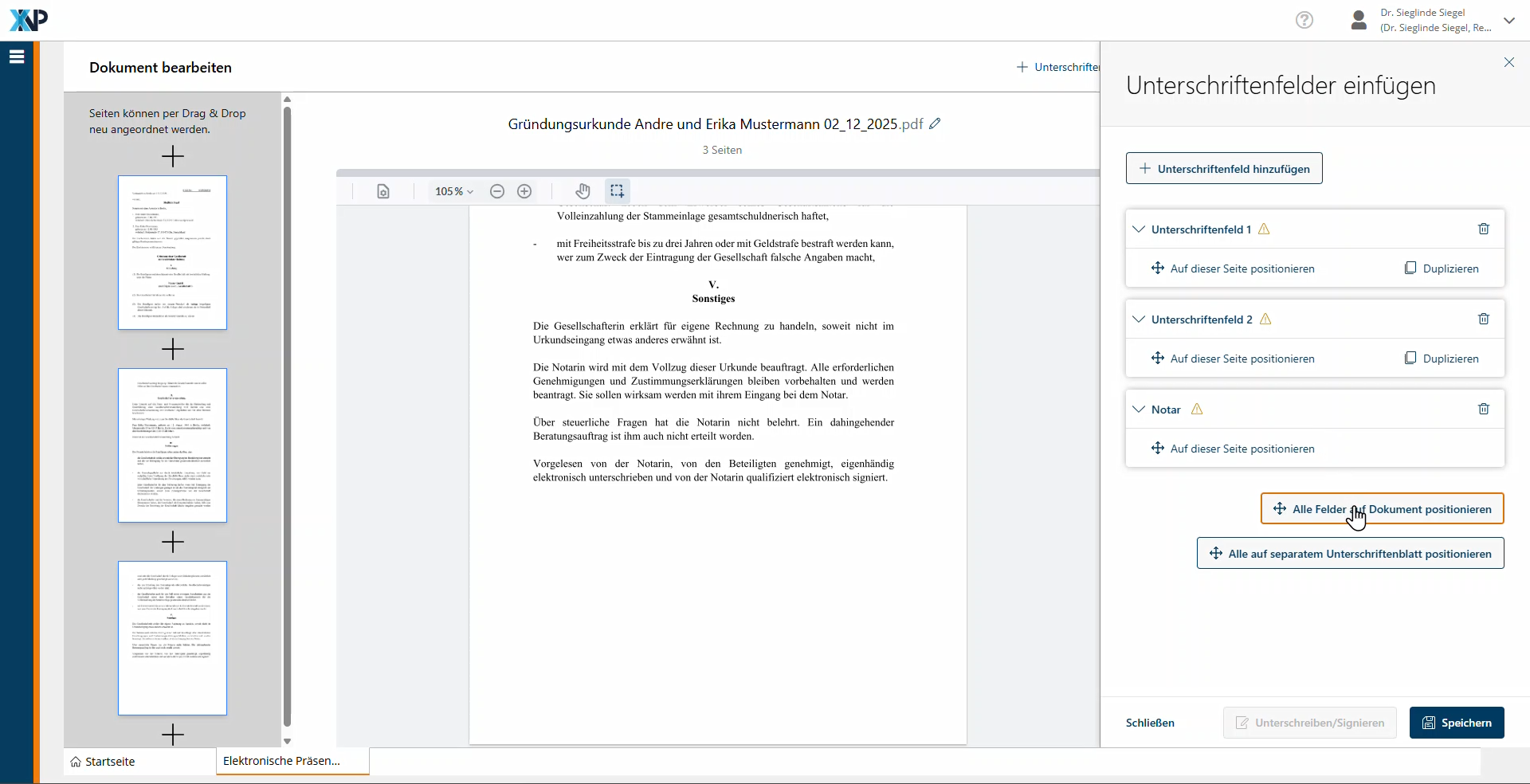Collapse the Unterschriftenfeld 1 section
Image resolution: width=1530 pixels, height=784 pixels.
coord(1139,229)
